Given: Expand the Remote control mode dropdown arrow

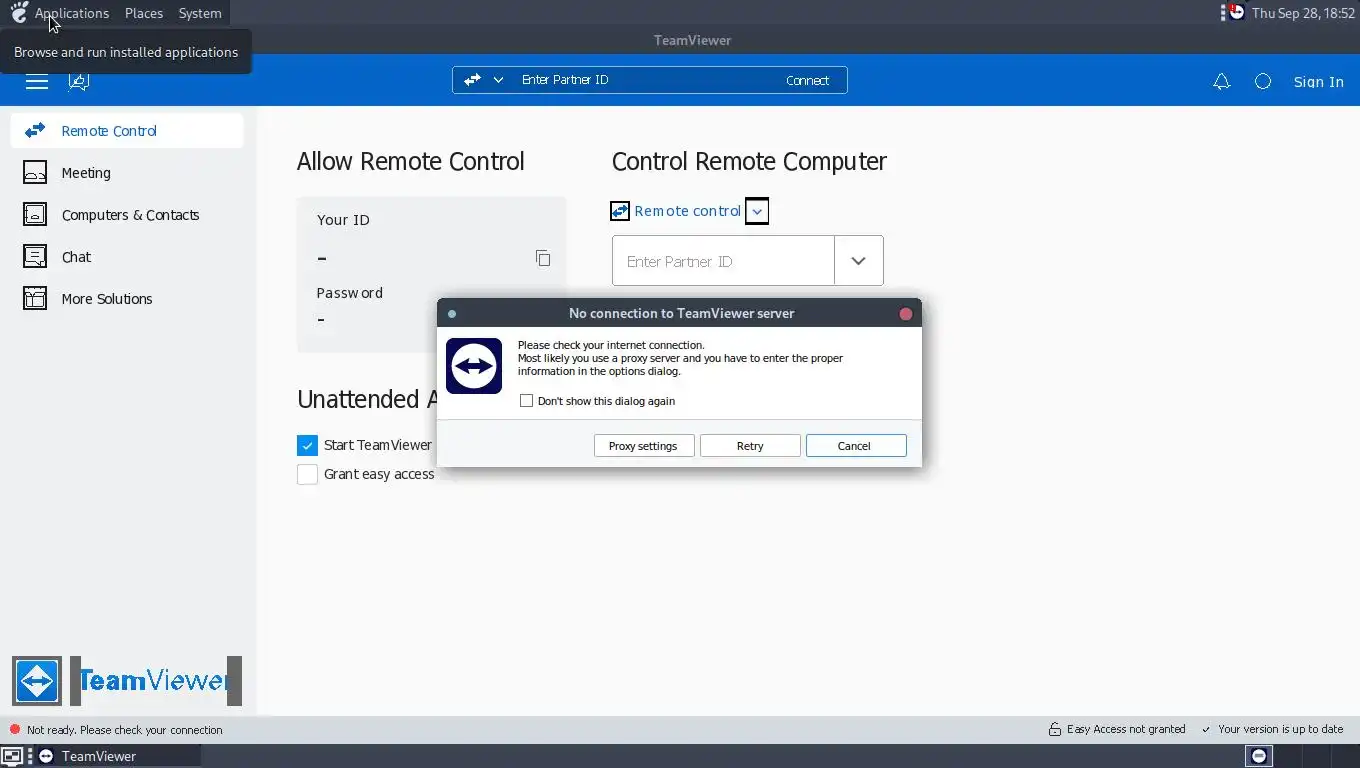Looking at the screenshot, I should (x=757, y=212).
